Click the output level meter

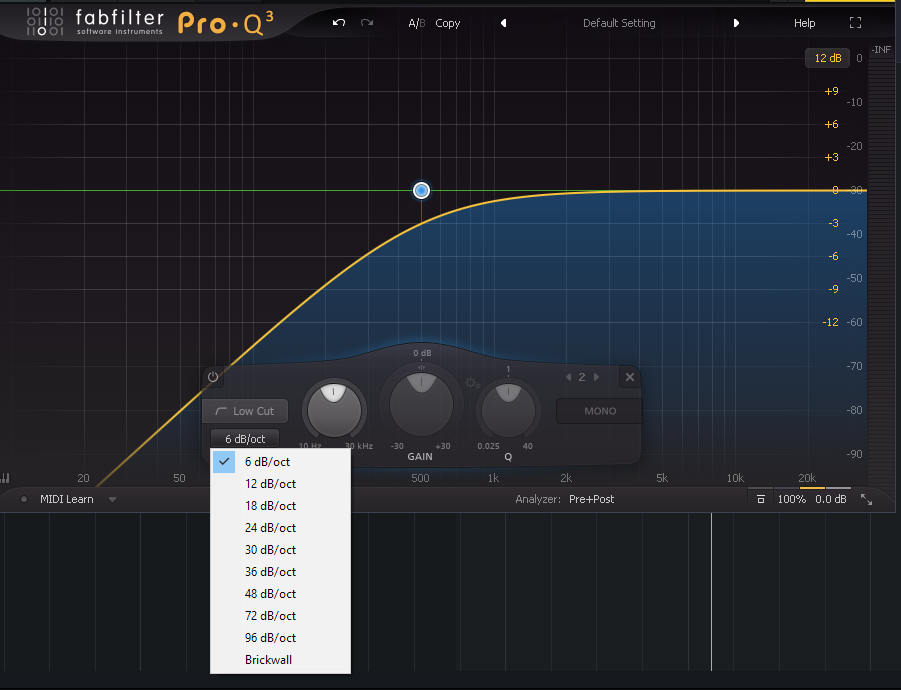(880, 270)
